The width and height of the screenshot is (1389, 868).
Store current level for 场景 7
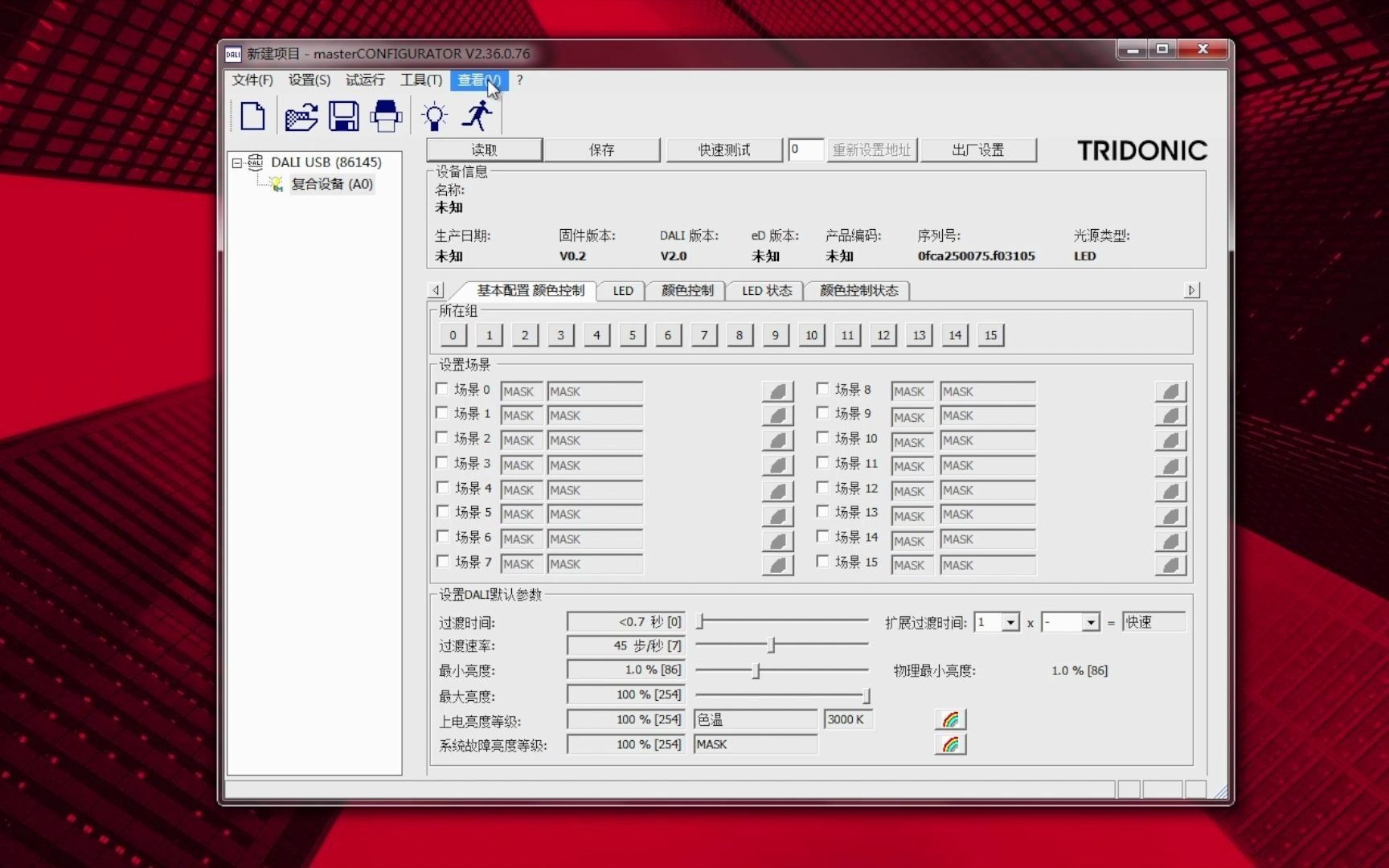[777, 565]
